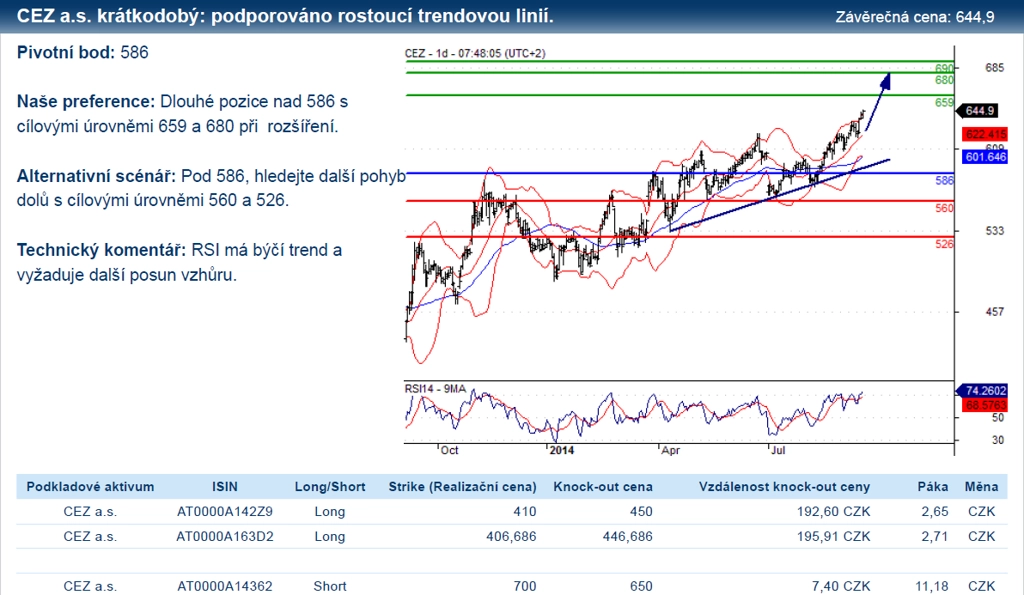Screen dimensions: 1024x595
Task: Click the '2014' time axis label
Action: click(x=562, y=450)
